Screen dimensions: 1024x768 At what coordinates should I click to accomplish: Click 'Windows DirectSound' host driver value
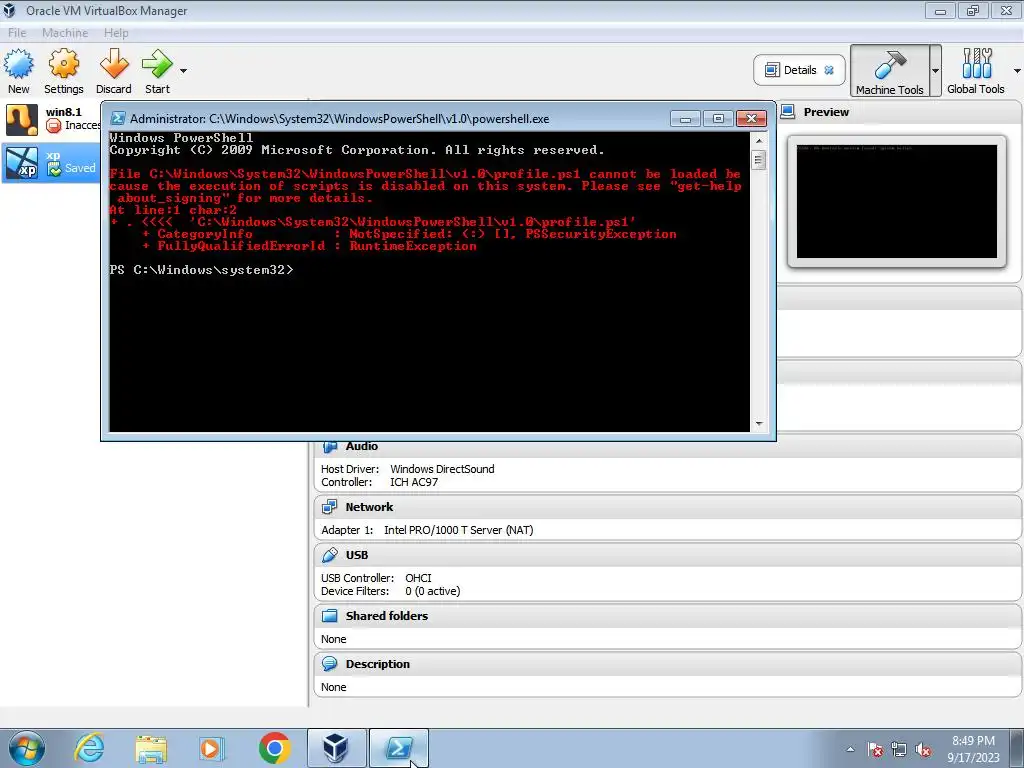442,469
